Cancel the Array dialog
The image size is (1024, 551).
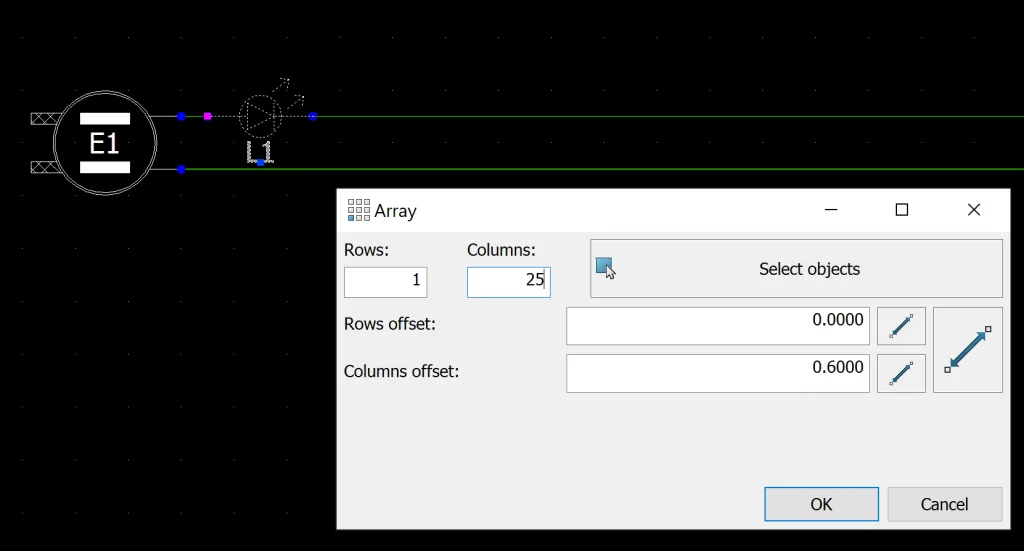click(x=944, y=504)
